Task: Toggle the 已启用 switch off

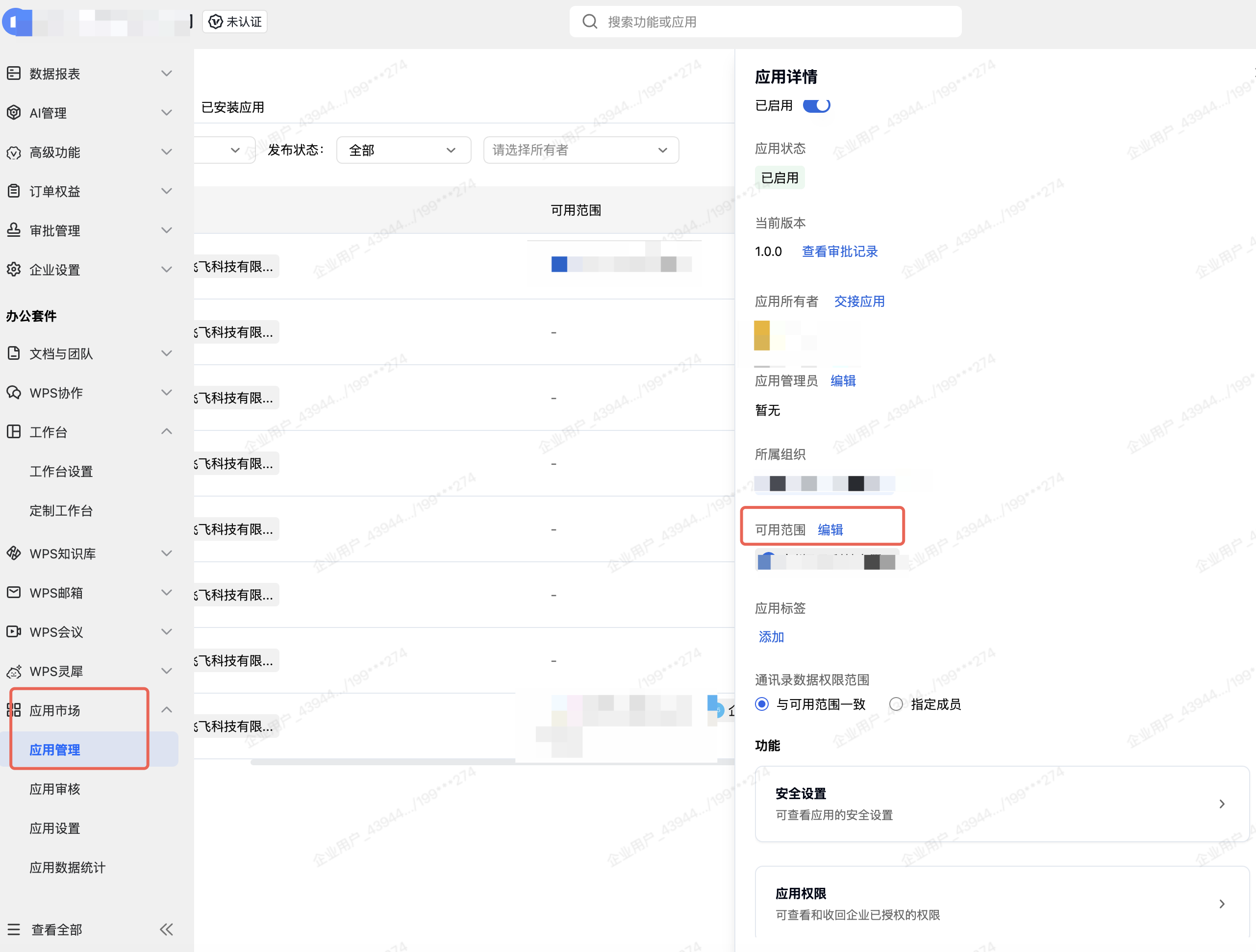Action: (817, 105)
